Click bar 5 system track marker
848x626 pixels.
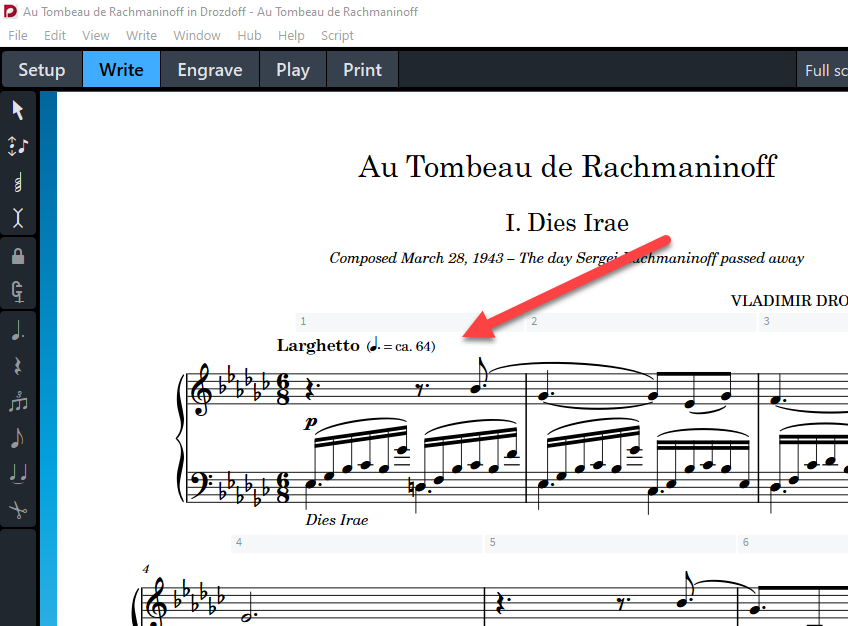[610, 543]
